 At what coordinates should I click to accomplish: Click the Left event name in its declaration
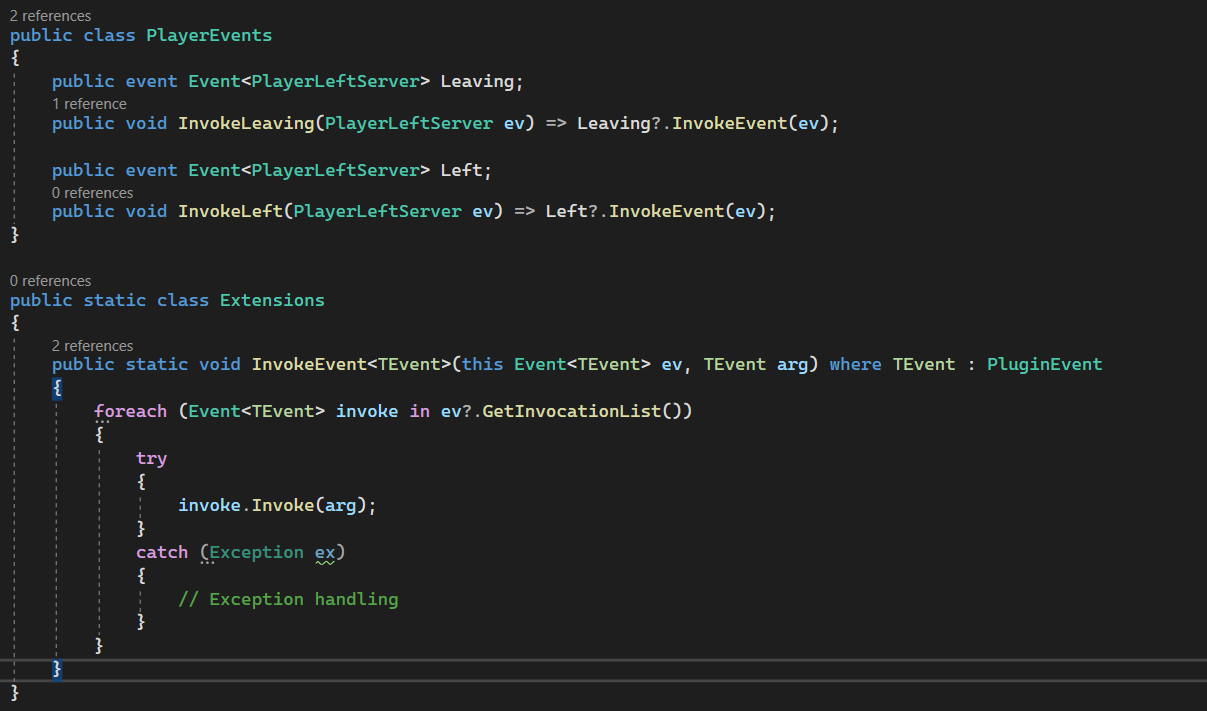461,170
